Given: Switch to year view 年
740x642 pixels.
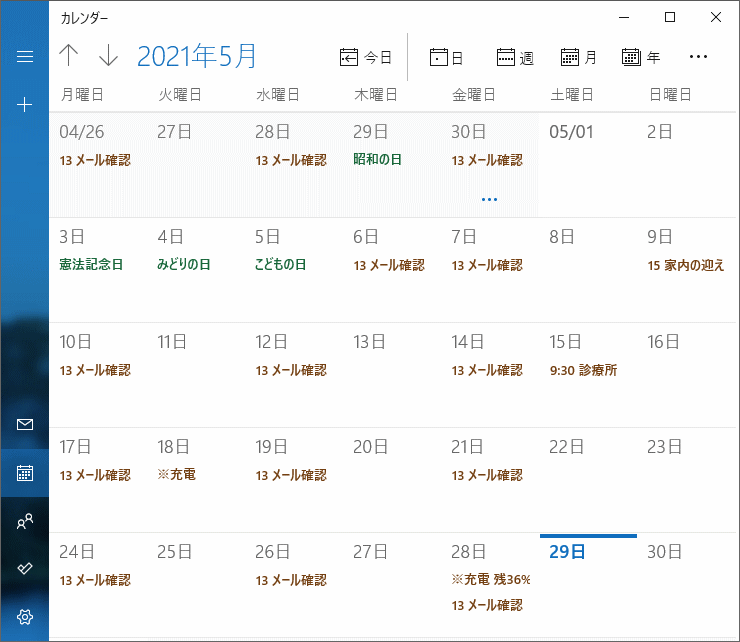Looking at the screenshot, I should coord(641,58).
